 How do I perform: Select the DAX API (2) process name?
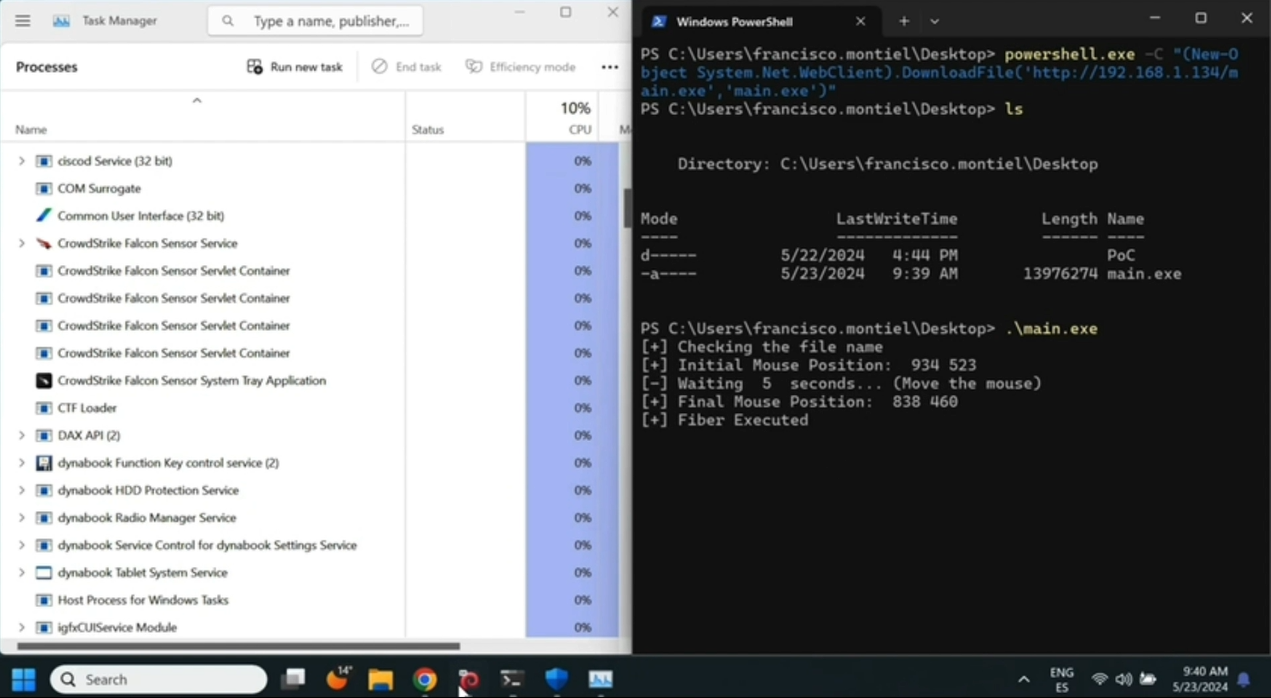[x=89, y=436]
